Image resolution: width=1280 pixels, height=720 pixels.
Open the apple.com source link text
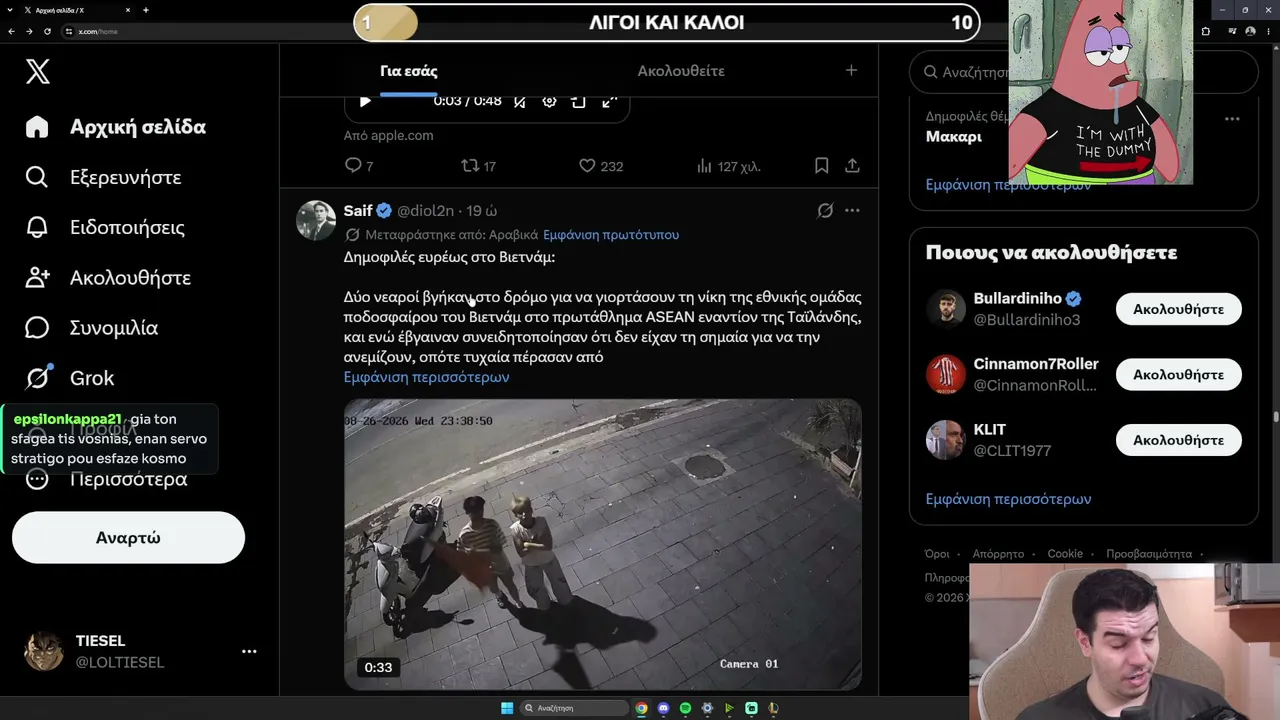click(389, 135)
